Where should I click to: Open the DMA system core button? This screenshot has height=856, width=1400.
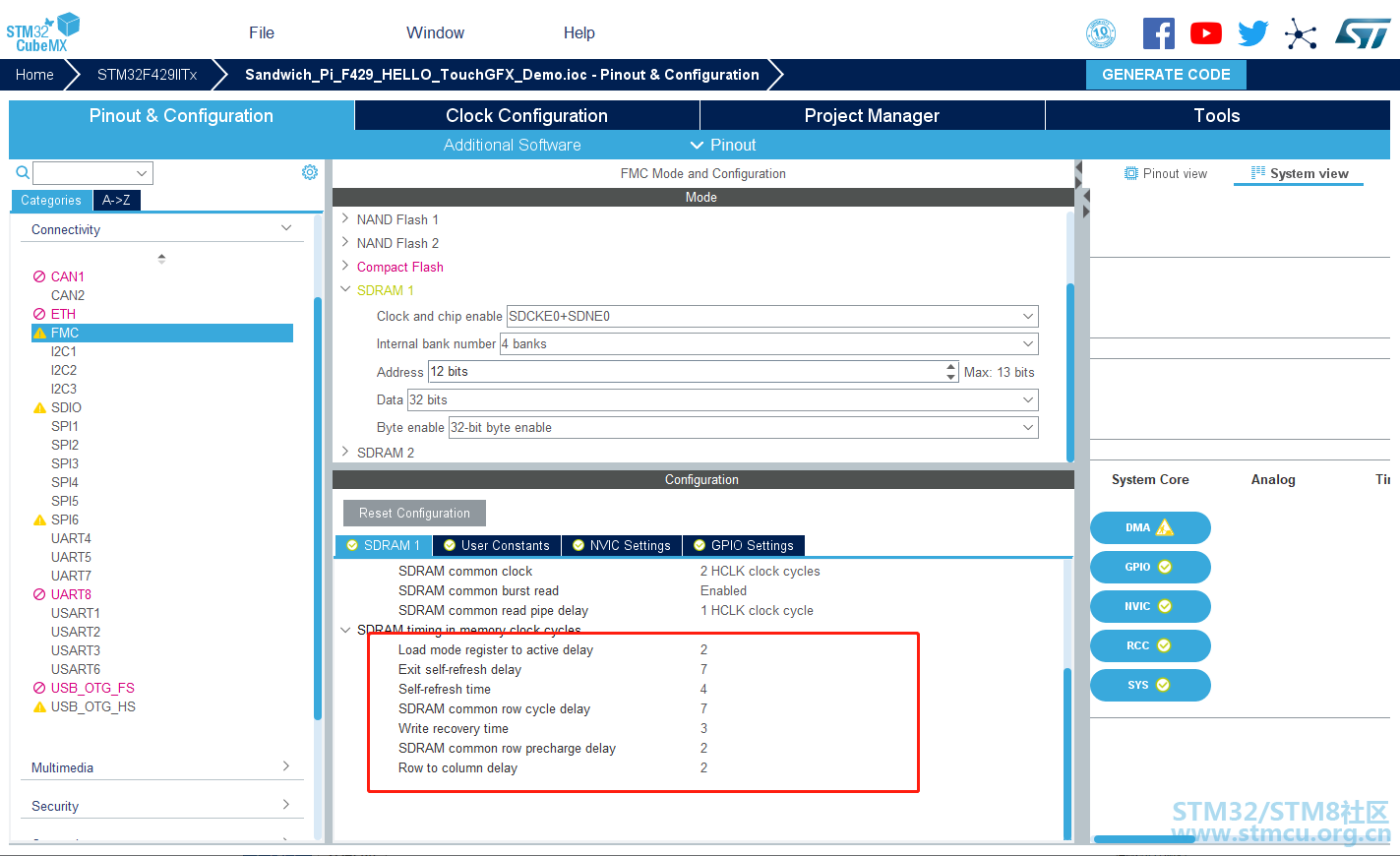click(x=1150, y=527)
